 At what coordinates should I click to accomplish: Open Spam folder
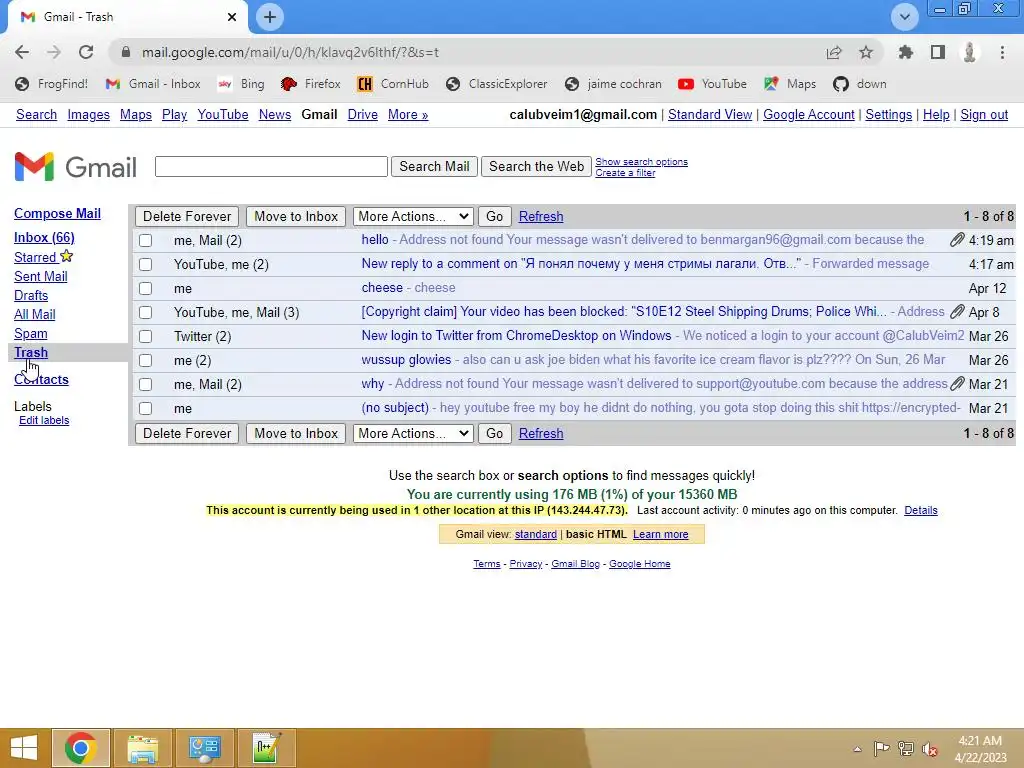[x=31, y=334]
